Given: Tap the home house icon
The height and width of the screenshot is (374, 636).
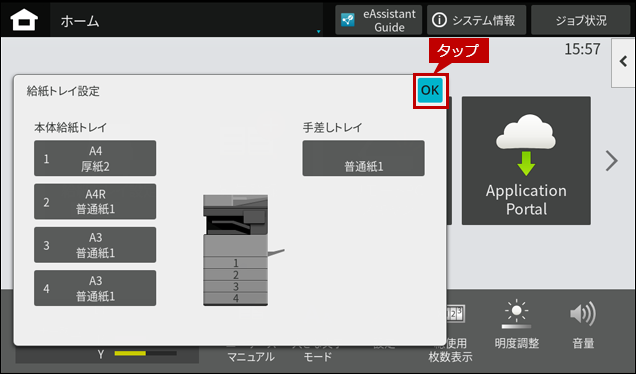Looking at the screenshot, I should tap(24, 20).
